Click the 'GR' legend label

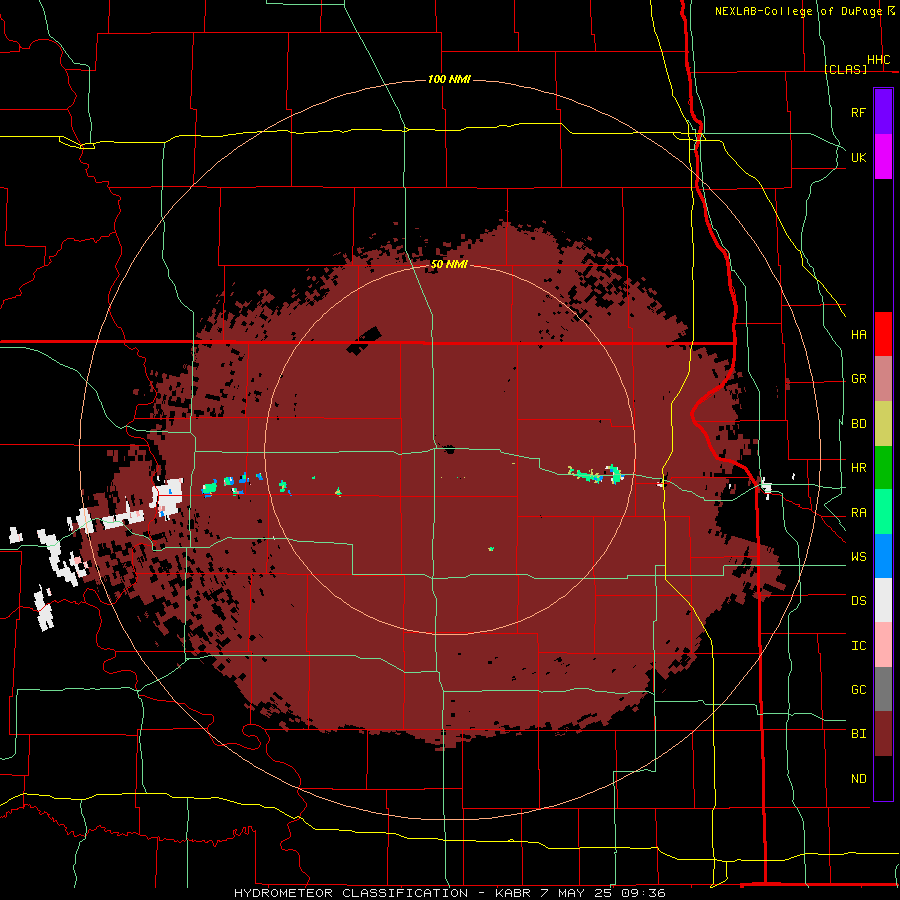click(x=858, y=379)
